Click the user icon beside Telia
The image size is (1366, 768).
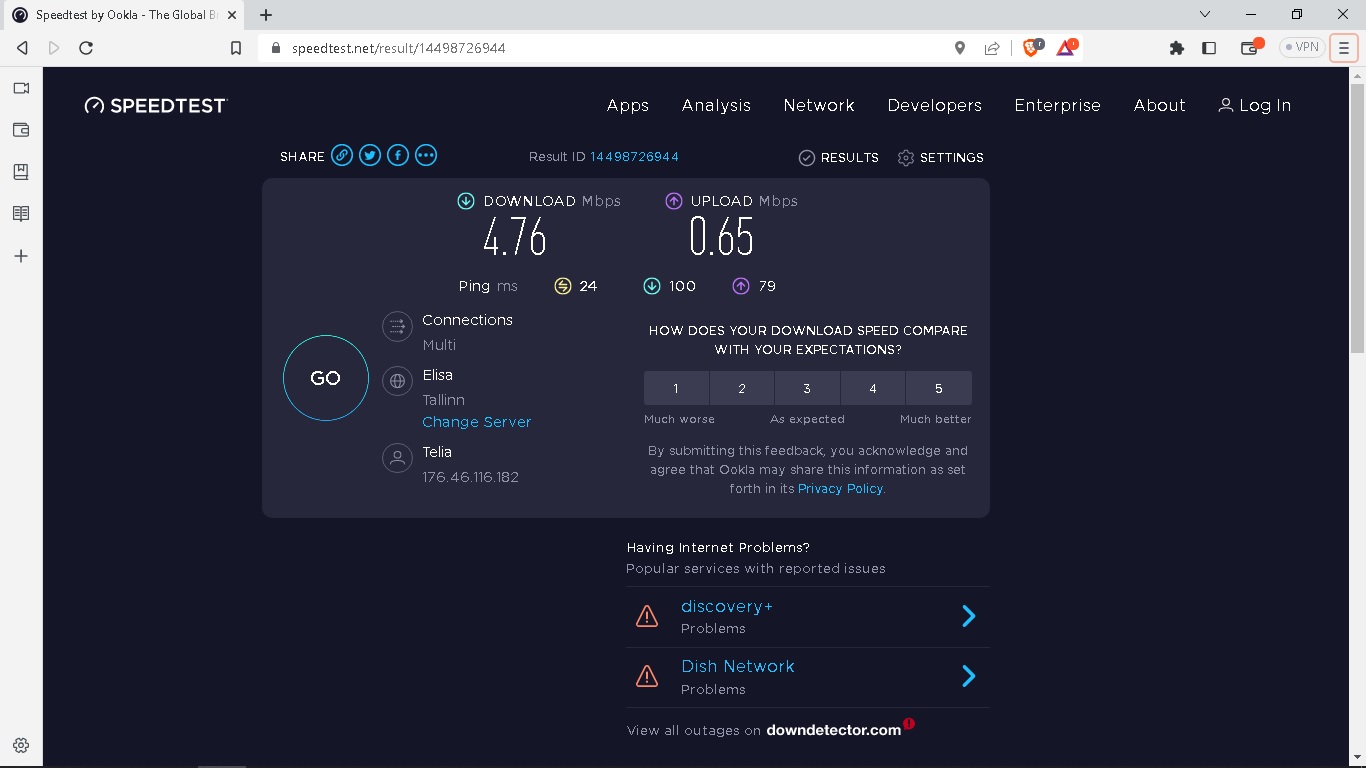point(397,458)
